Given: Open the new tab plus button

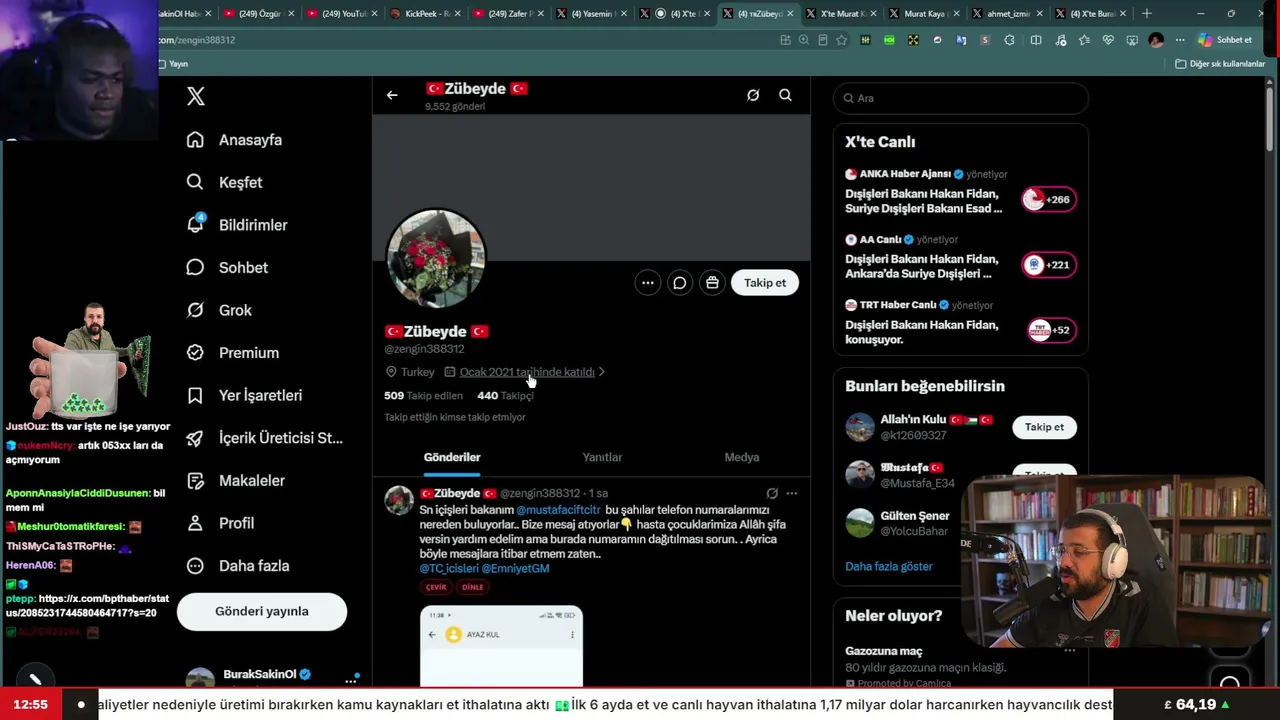Looking at the screenshot, I should [x=1147, y=14].
